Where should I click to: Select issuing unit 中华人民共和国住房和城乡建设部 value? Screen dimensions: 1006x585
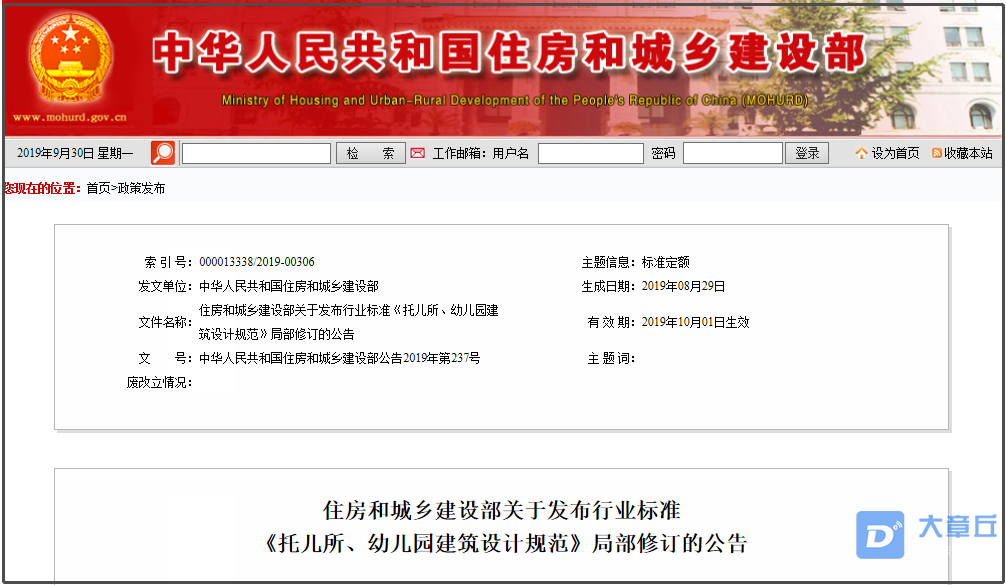click(289, 286)
